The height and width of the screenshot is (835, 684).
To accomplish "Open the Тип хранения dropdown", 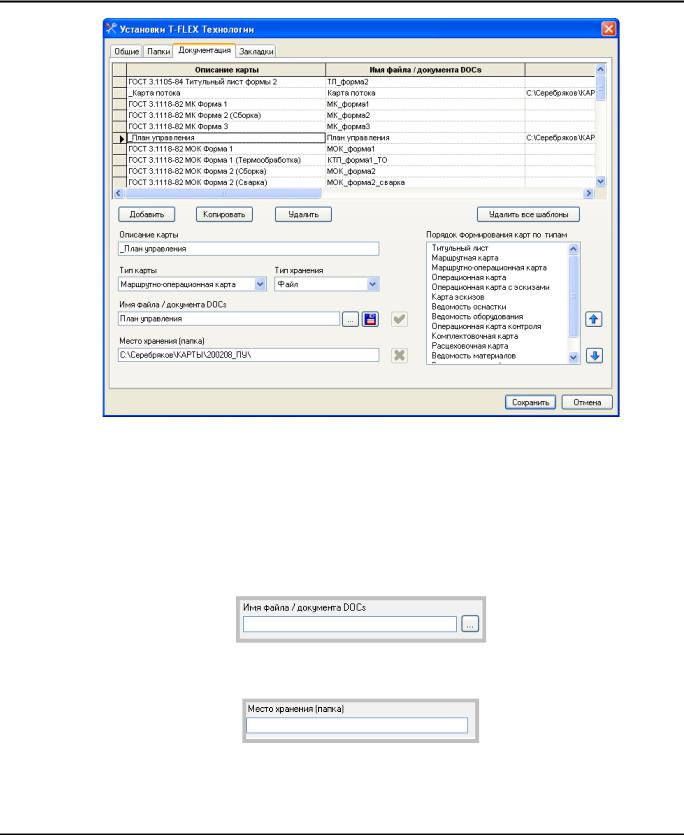I will (x=372, y=284).
